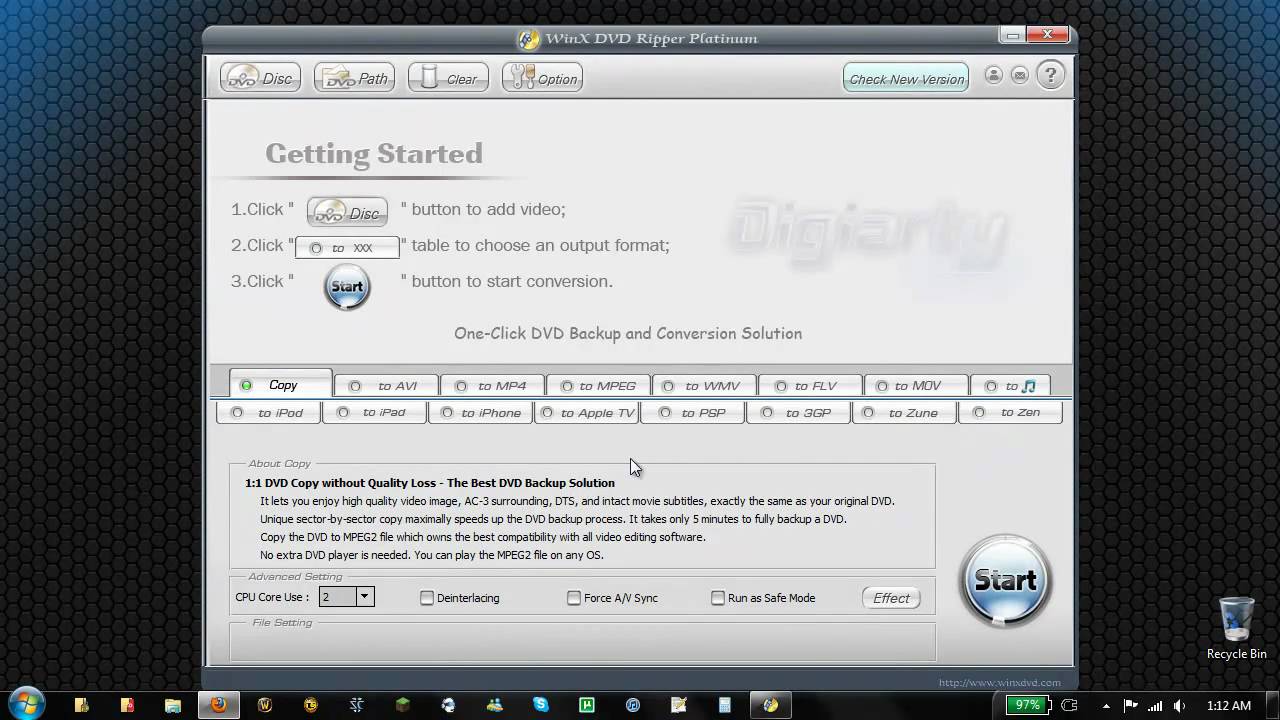Image resolution: width=1280 pixels, height=720 pixels.
Task: Select the to MPEG tab
Action: tap(598, 386)
